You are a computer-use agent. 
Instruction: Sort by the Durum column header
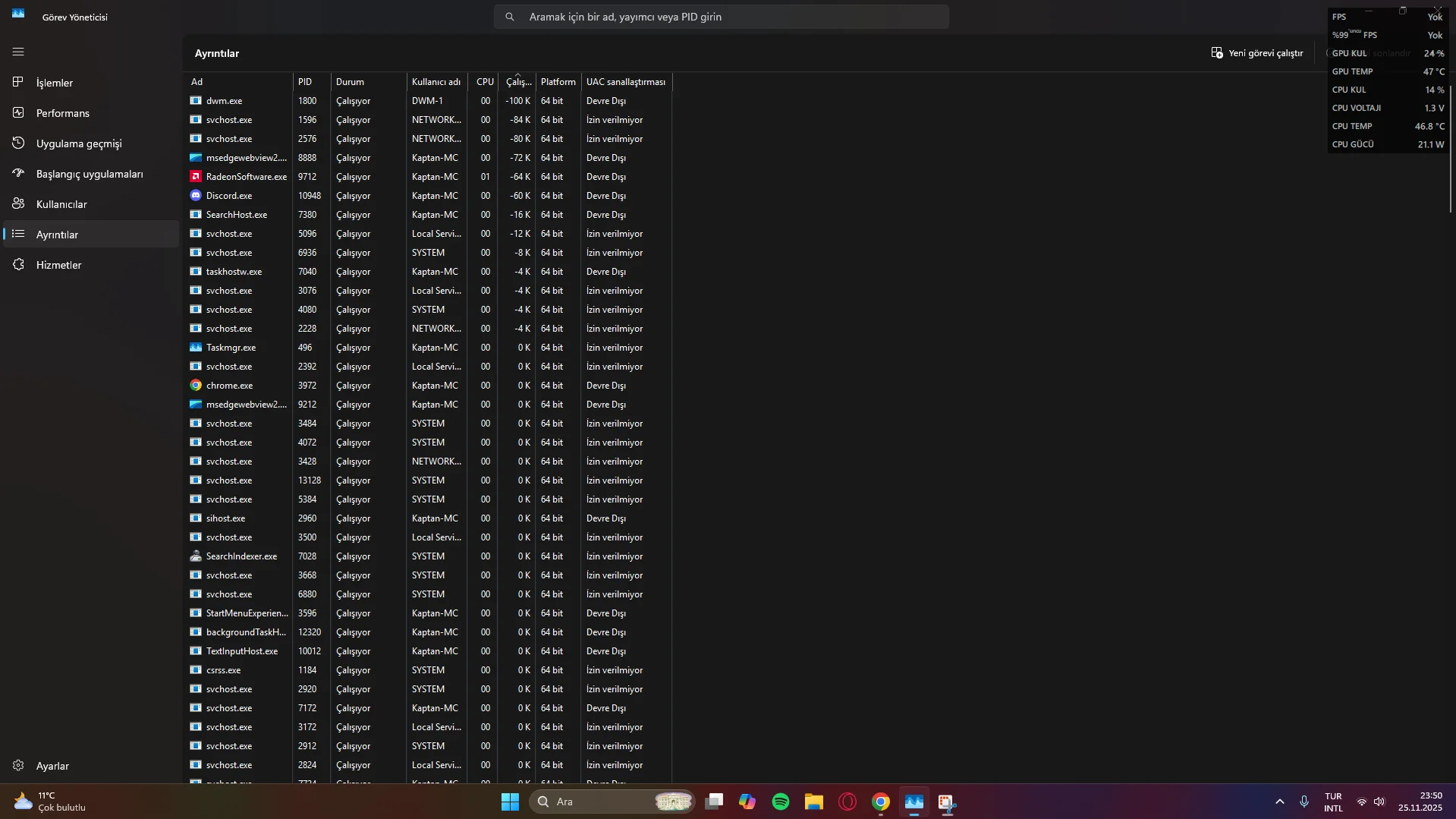tap(369, 81)
